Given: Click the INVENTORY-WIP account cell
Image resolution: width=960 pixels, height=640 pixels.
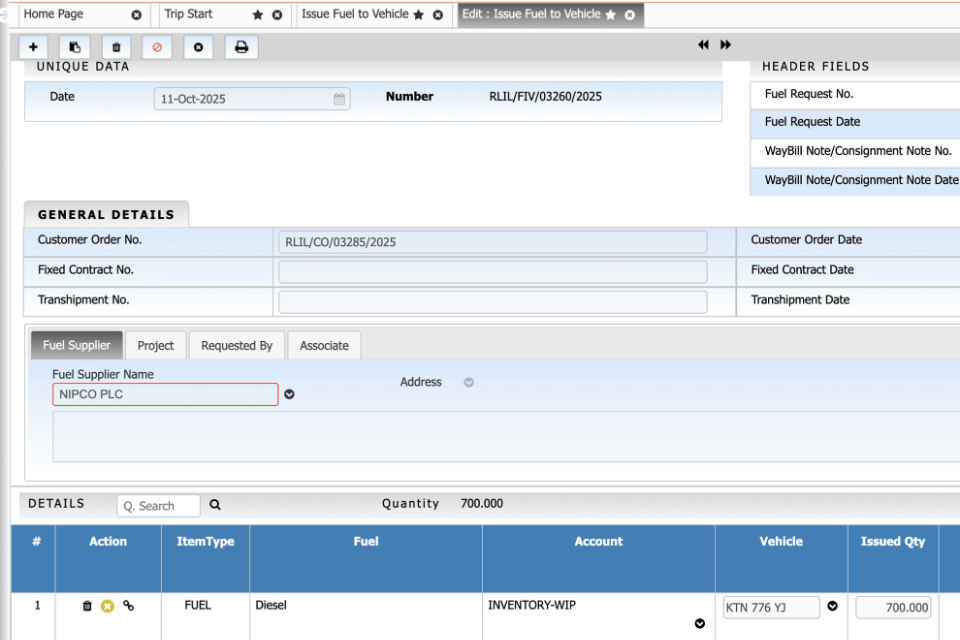Looking at the screenshot, I should tap(531, 605).
